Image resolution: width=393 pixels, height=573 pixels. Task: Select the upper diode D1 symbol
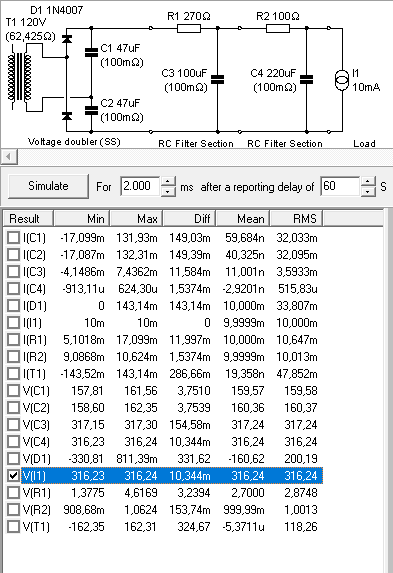coord(67,39)
